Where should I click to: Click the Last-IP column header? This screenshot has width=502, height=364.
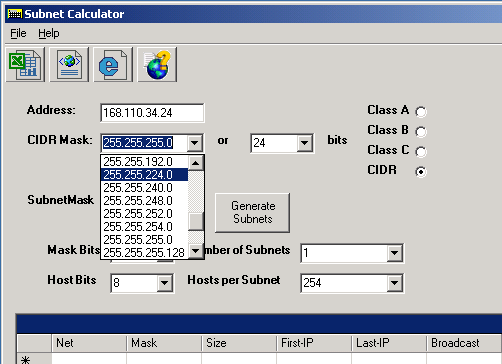click(389, 343)
